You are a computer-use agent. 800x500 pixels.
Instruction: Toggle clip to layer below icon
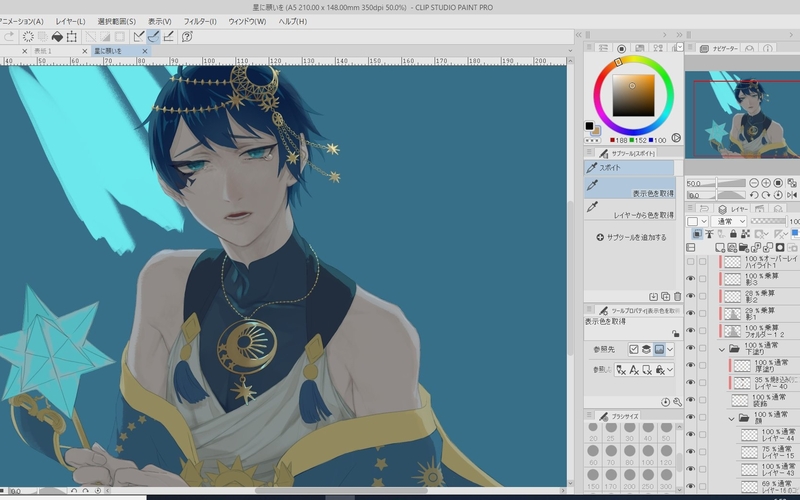tap(697, 234)
